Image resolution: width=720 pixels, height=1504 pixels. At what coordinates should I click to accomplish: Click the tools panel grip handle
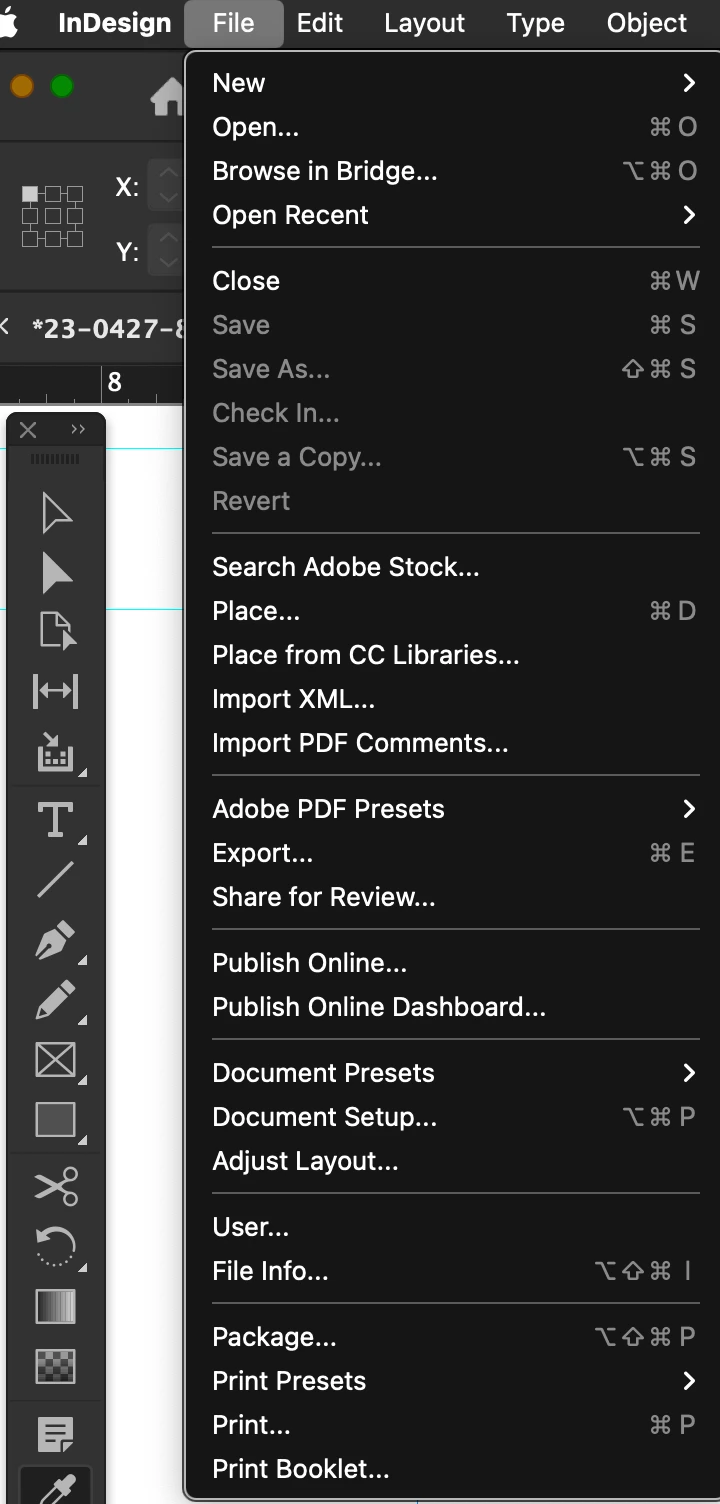[56, 459]
